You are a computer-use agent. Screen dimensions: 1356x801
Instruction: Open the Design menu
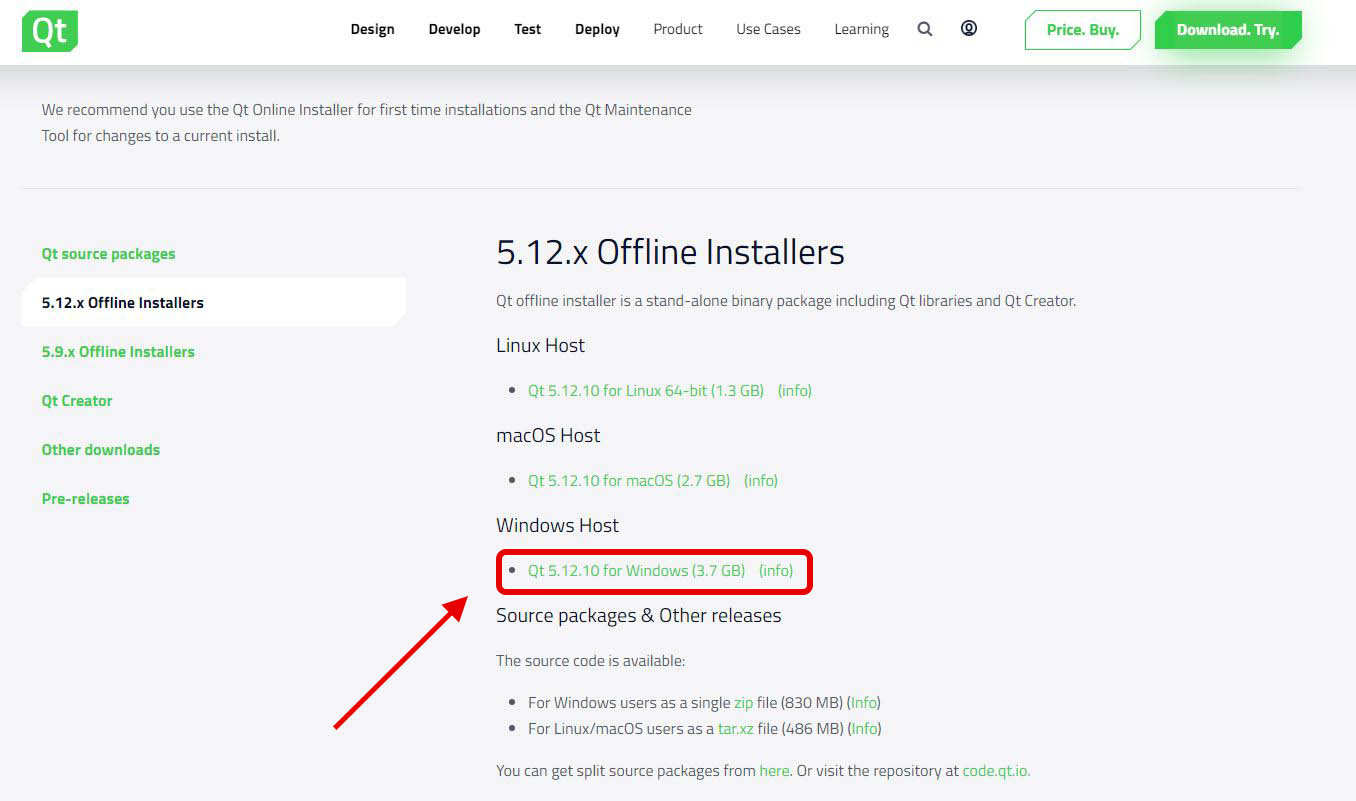coord(372,29)
